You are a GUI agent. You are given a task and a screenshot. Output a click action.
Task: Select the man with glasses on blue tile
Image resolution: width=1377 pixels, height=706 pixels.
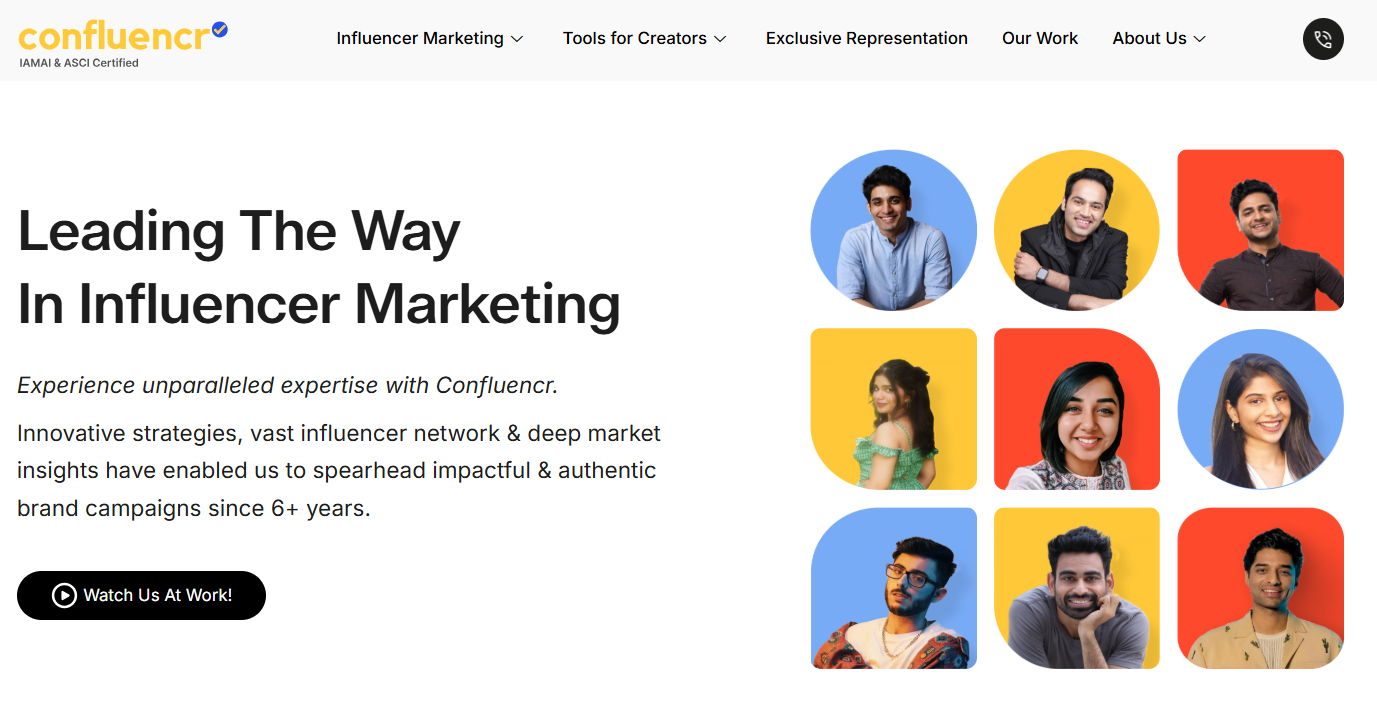(x=894, y=588)
